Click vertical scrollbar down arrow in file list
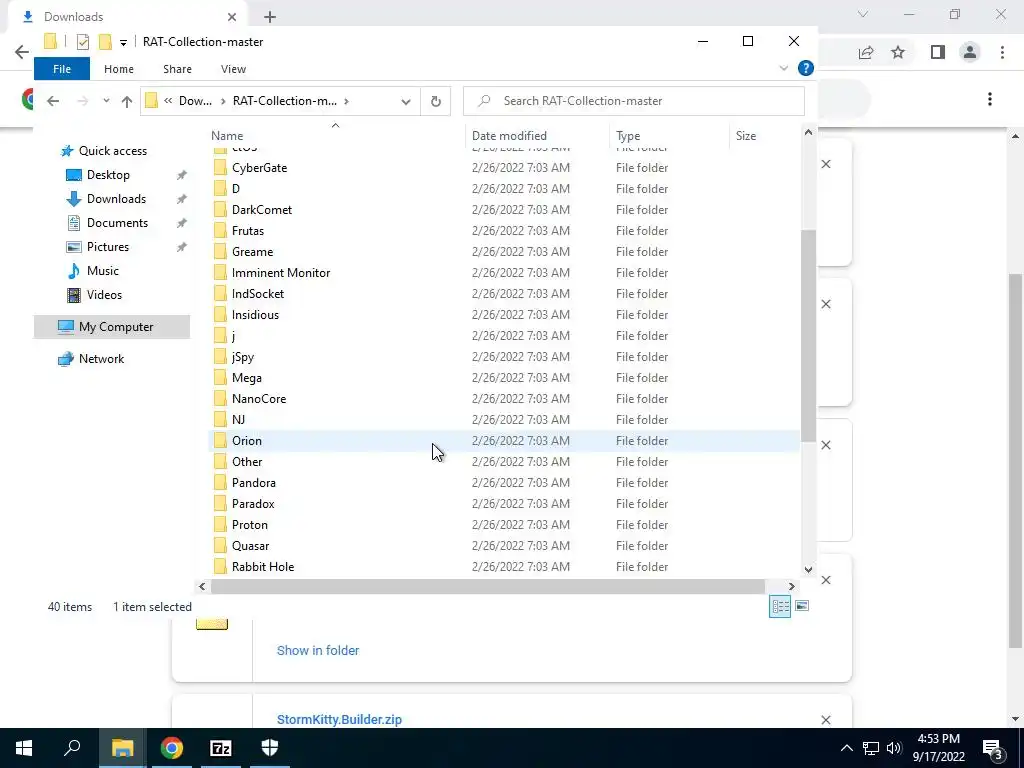Image resolution: width=1024 pixels, height=768 pixels. tap(808, 569)
